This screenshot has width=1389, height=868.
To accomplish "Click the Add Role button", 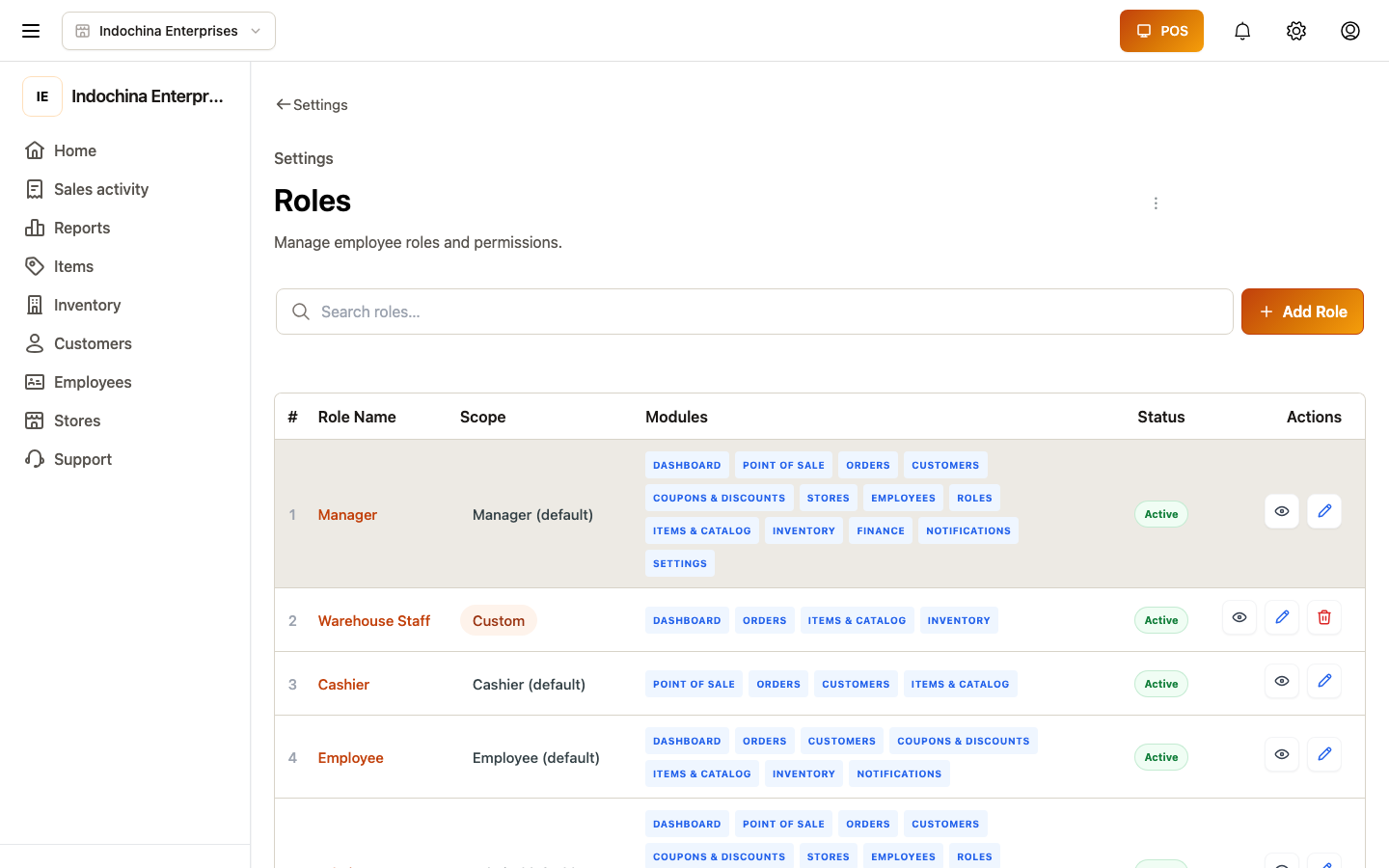I will click(x=1302, y=312).
